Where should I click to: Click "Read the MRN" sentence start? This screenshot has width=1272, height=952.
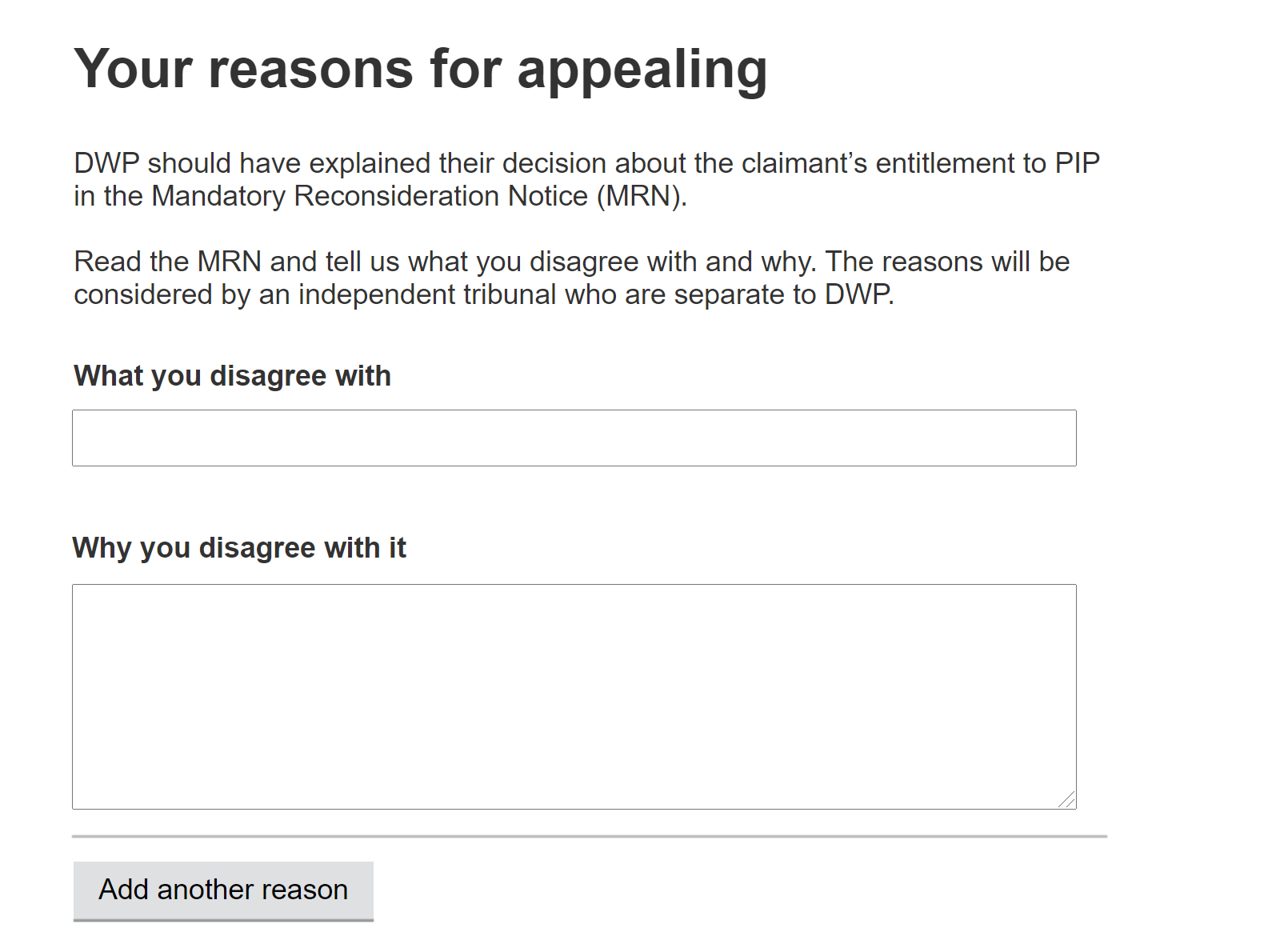pos(167,262)
